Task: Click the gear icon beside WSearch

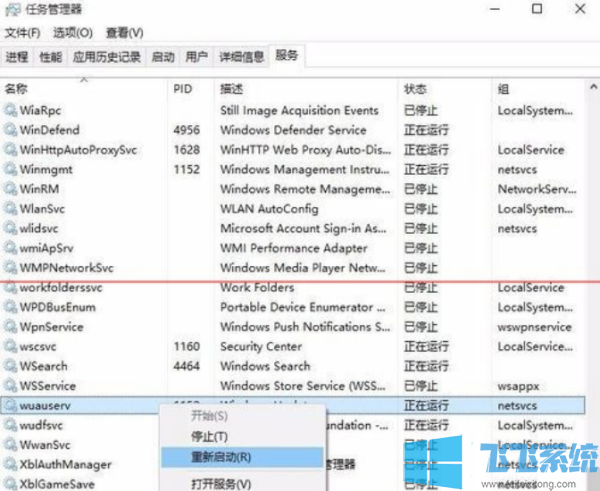Action: (10, 366)
